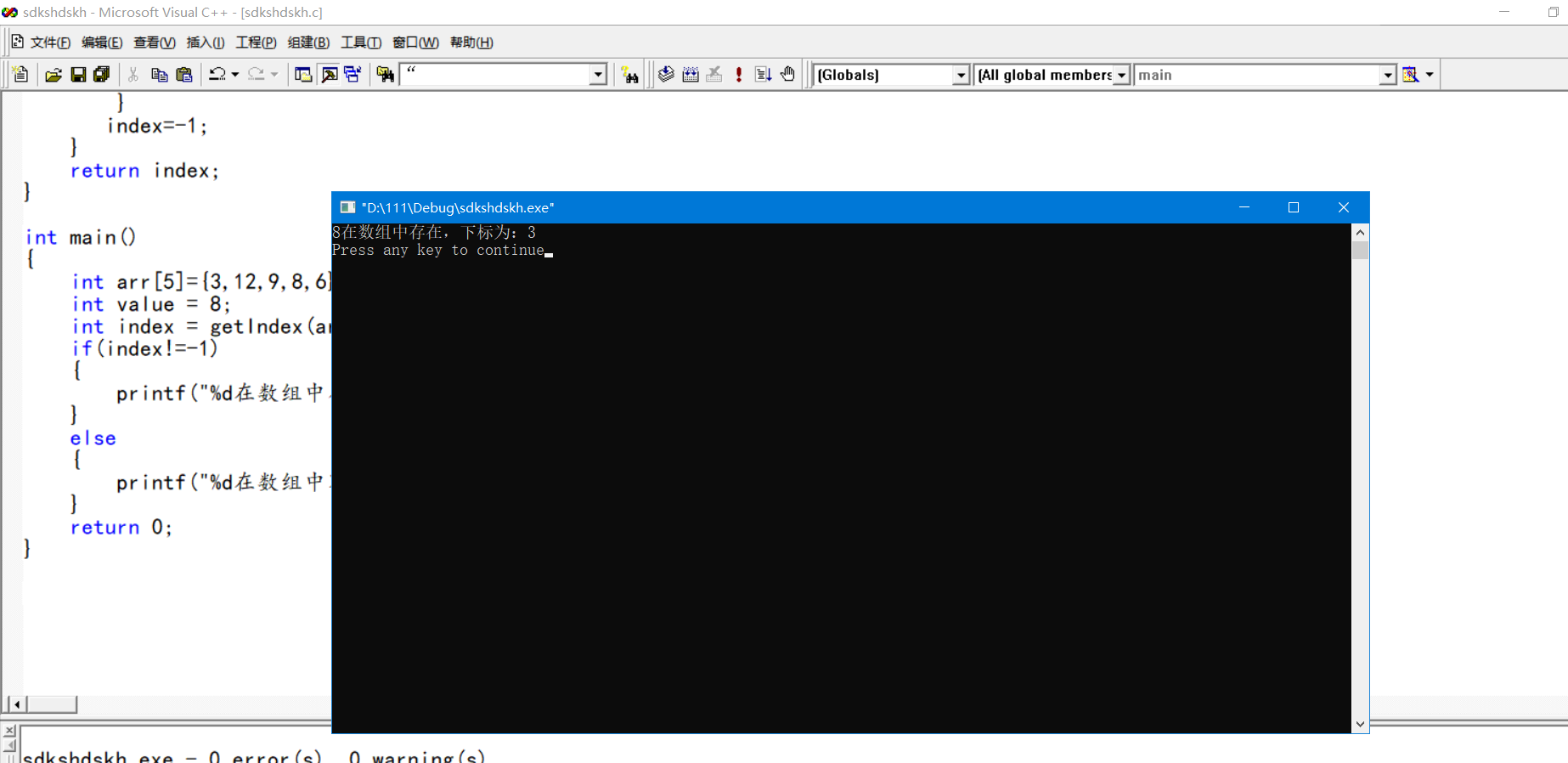1568x763 pixels.
Task: Expand the main function members dropdown
Action: click(1387, 75)
